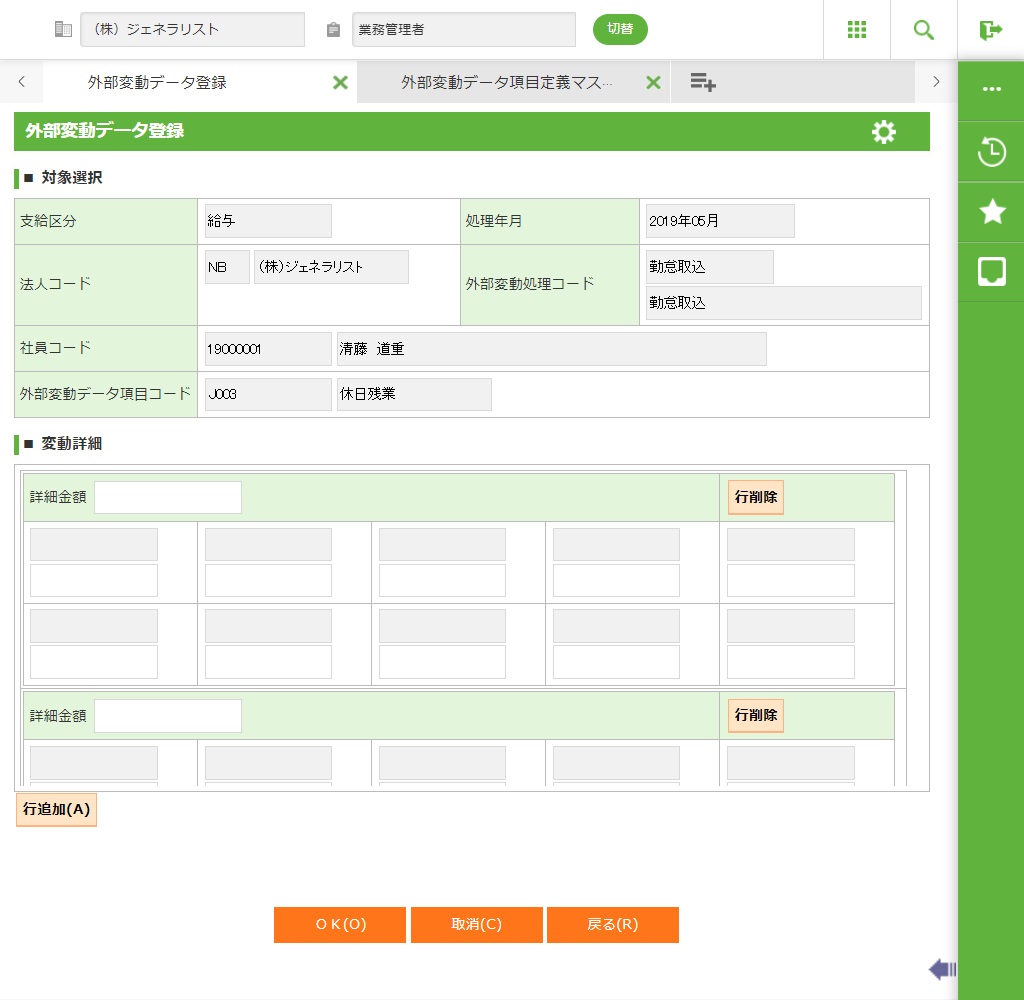The width and height of the screenshot is (1024, 1000).
Task: Close the 外部変動データ登録 tab
Action: pos(340,83)
